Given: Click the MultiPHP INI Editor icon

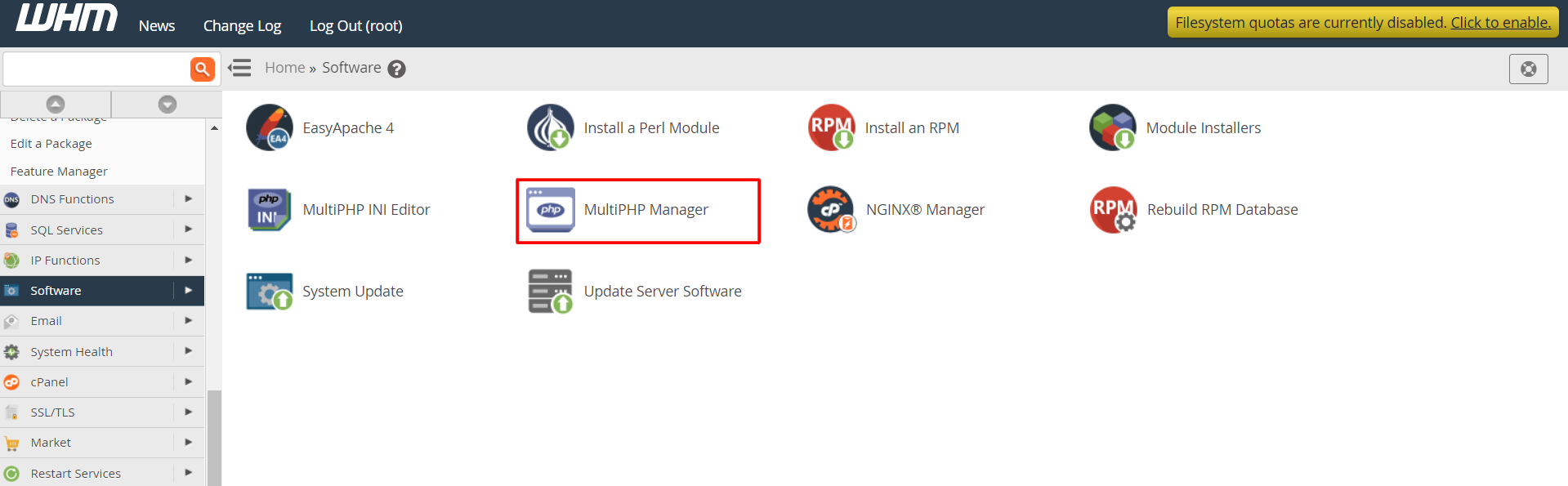Looking at the screenshot, I should tap(270, 210).
